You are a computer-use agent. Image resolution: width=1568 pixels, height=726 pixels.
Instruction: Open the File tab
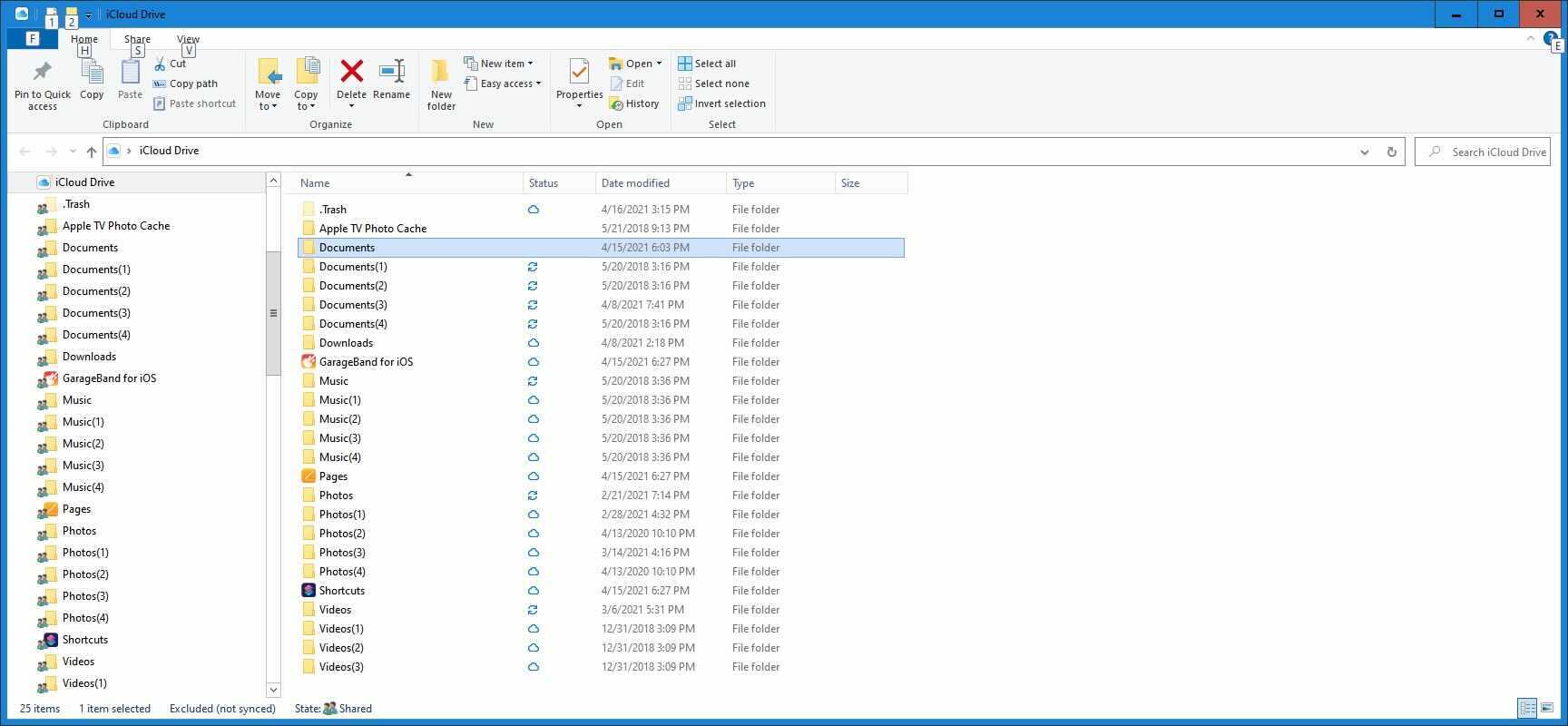pos(32,38)
